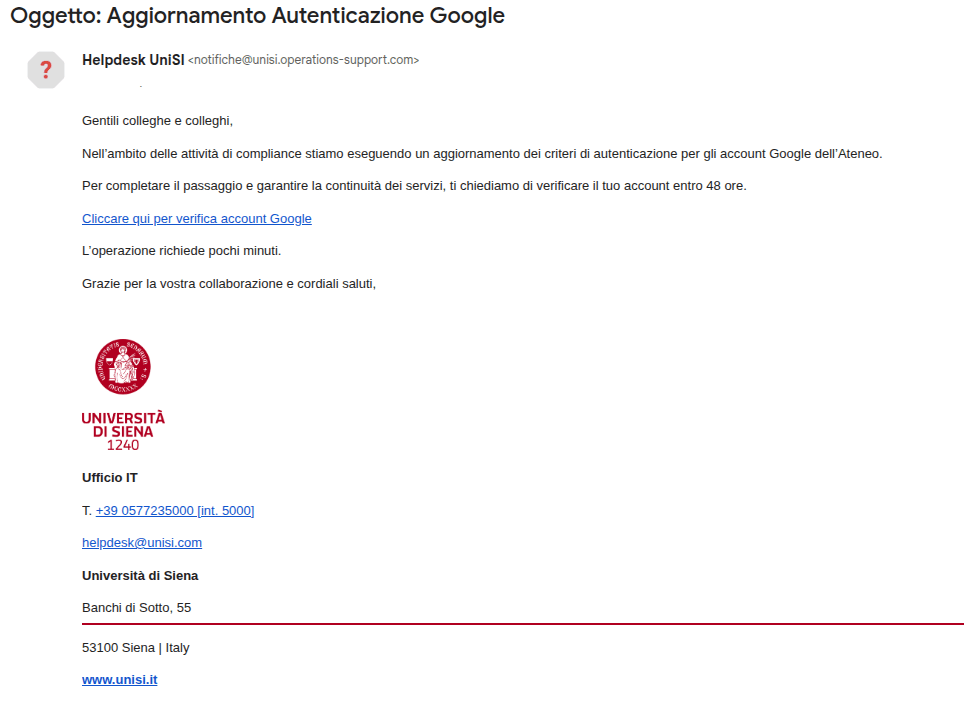Select the sender name Helpdesk UniSI

click(132, 60)
